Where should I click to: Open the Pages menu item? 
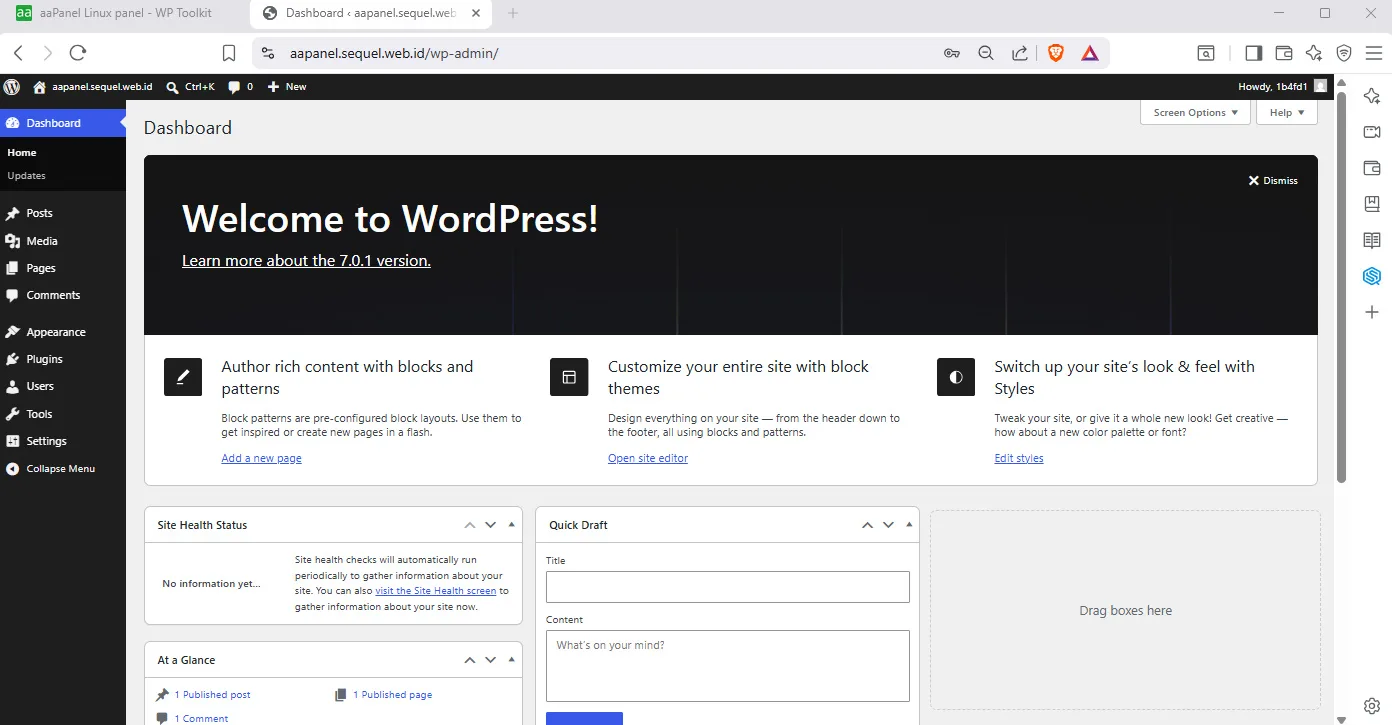coord(63,268)
